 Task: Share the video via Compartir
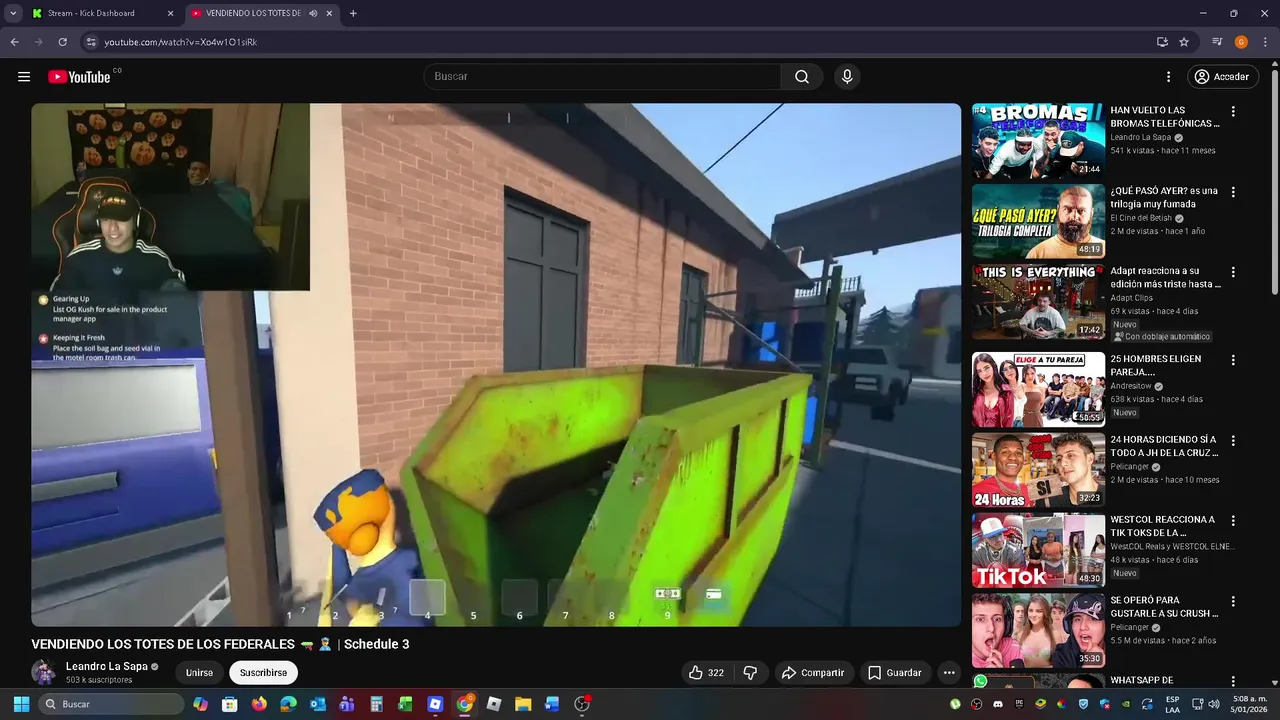click(813, 673)
